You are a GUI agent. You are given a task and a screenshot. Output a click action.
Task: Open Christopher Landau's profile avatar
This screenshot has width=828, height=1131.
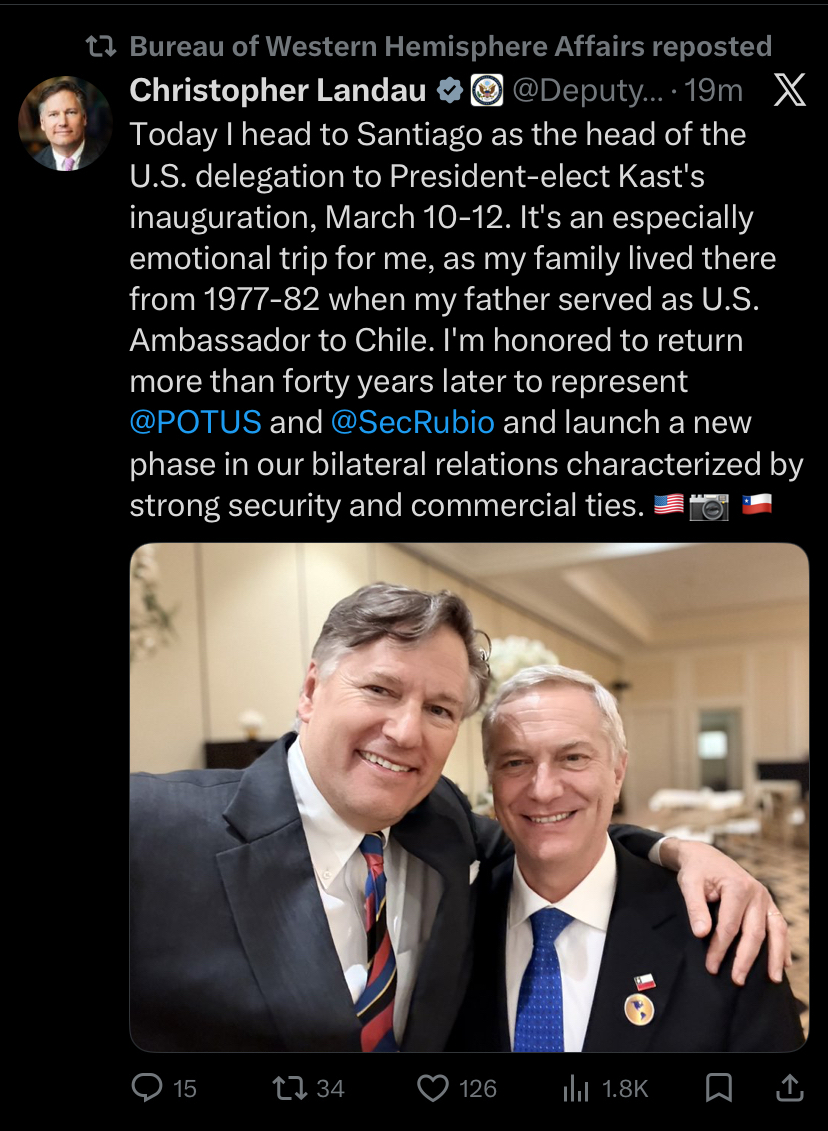(65, 123)
